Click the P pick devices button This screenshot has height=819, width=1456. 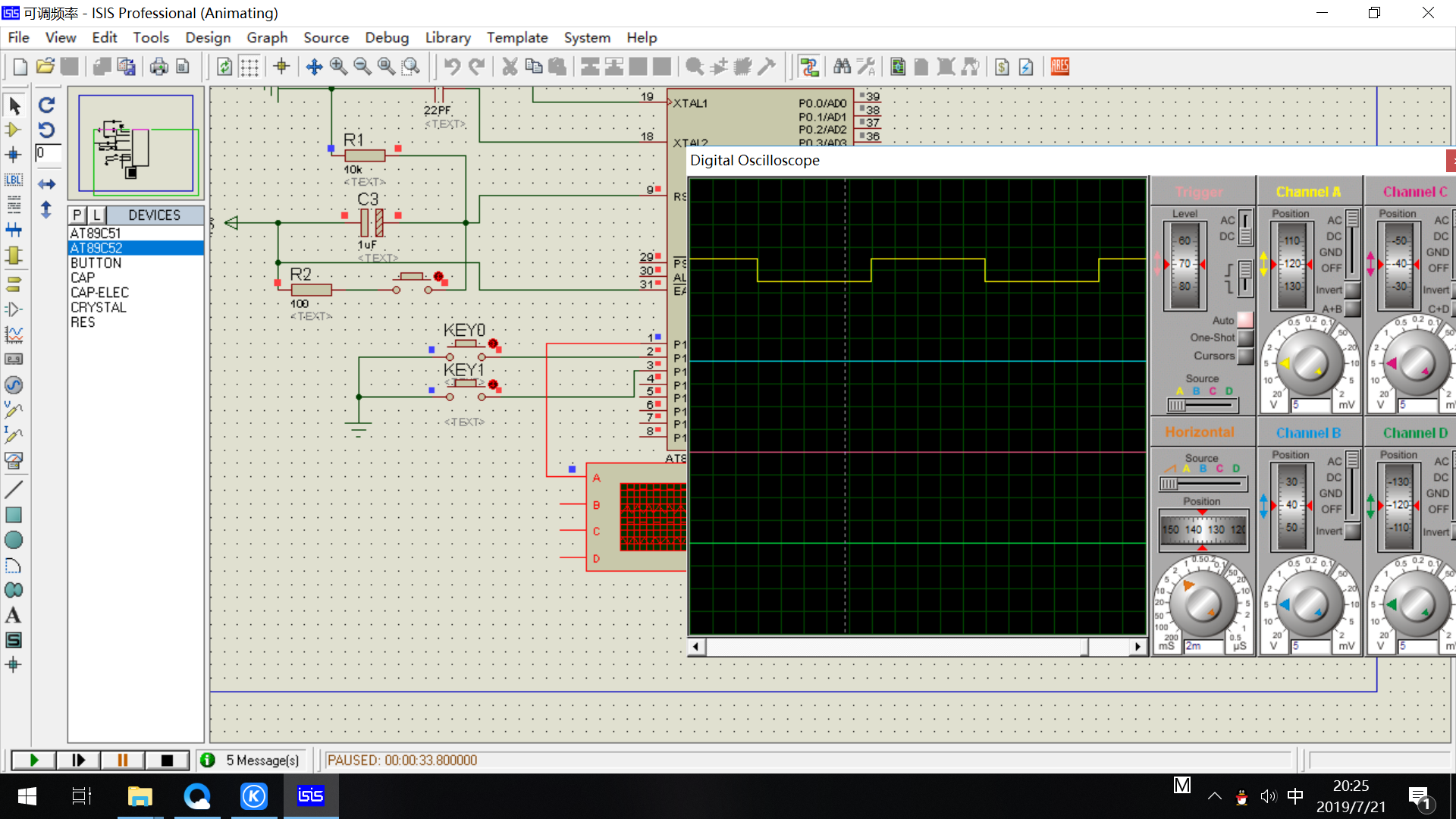77,215
